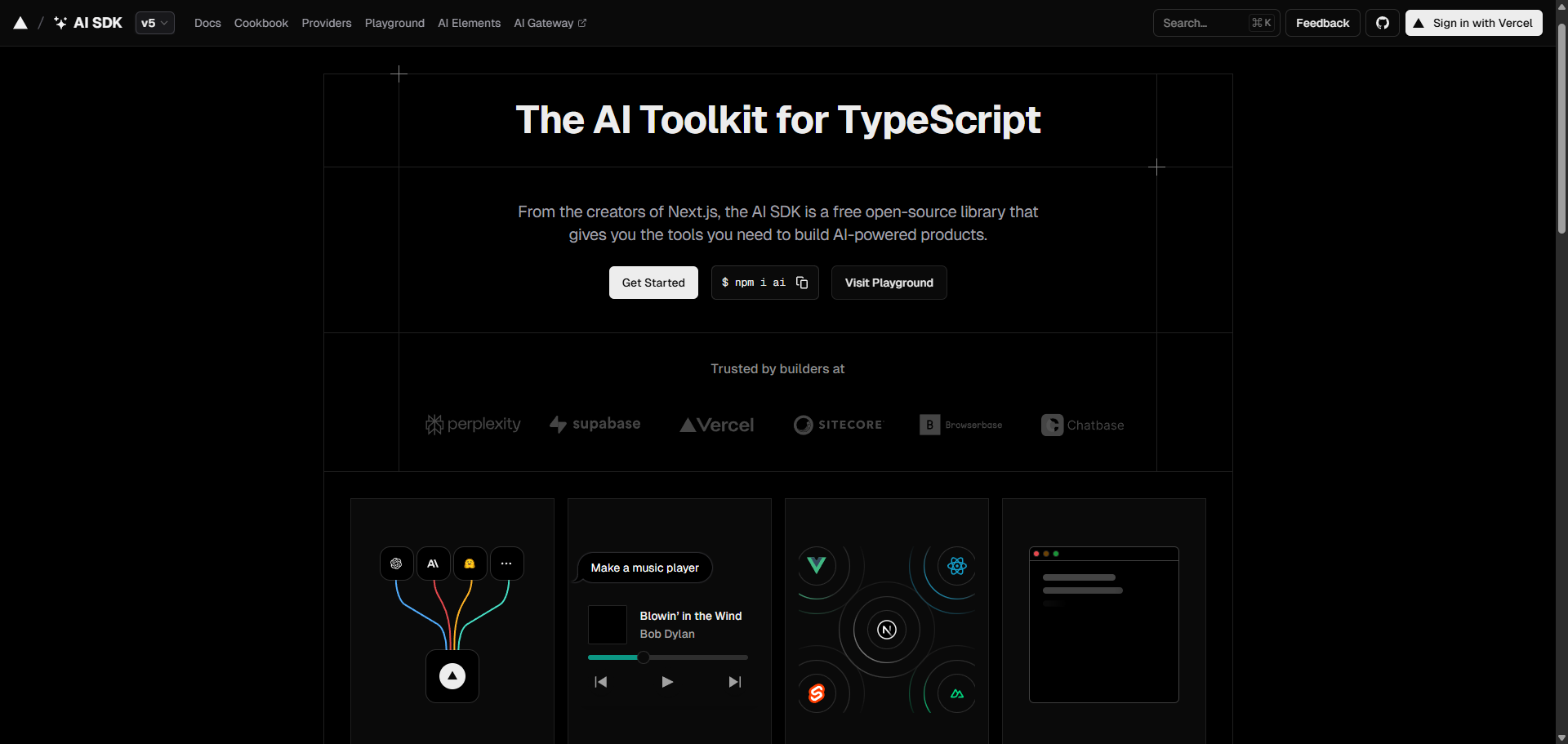Click the Get Started button

tap(653, 283)
